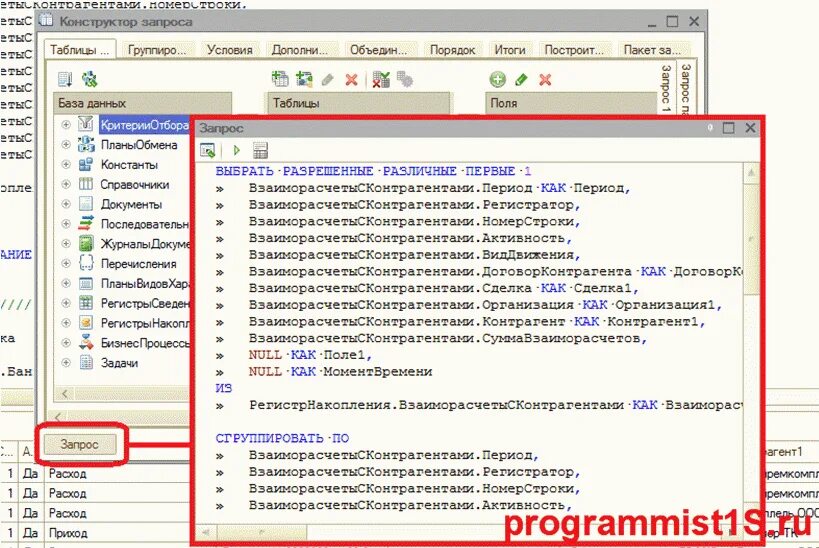Open the Группировка tab
Viewport: 819px width, 548px height.
point(157,50)
